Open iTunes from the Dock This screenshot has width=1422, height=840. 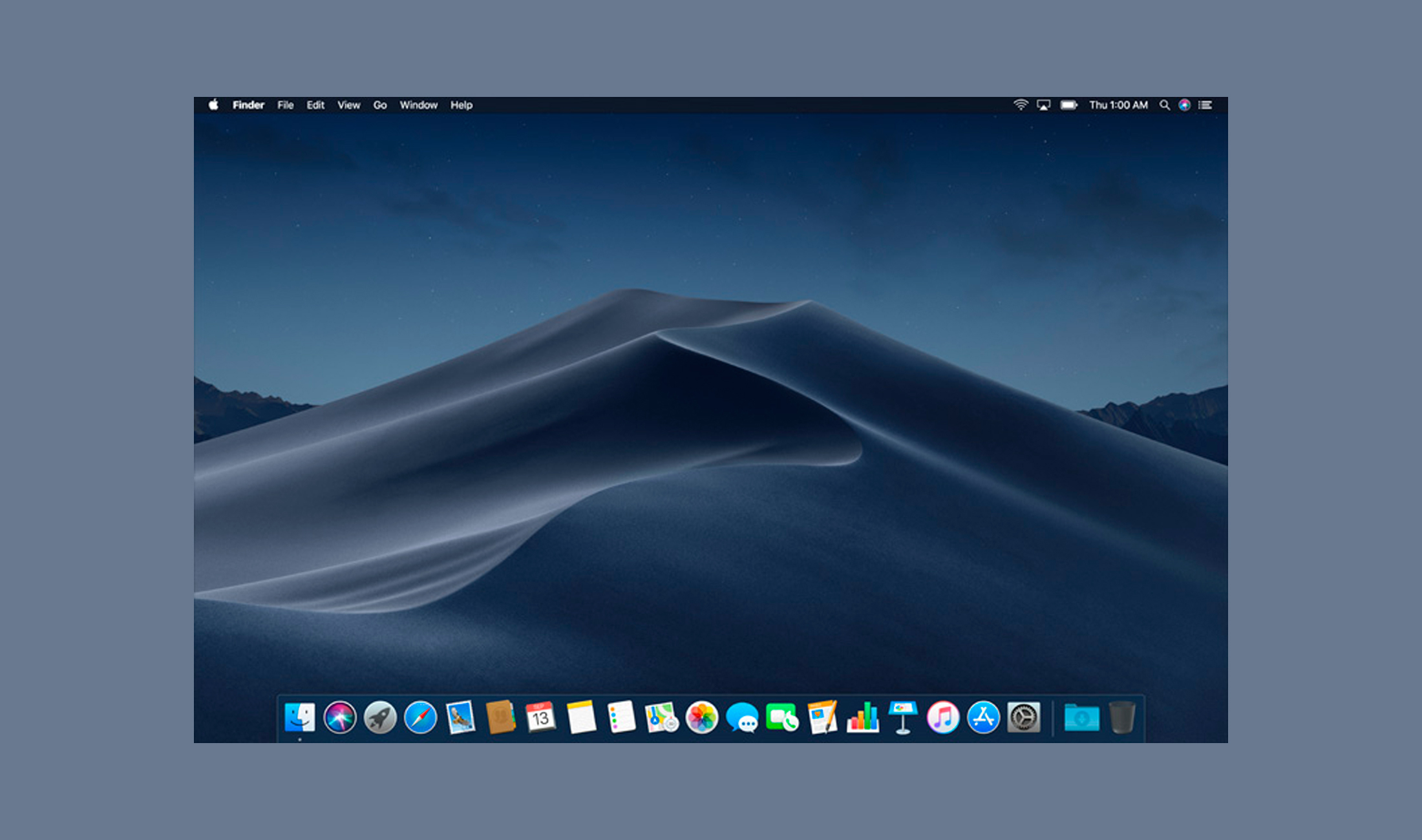tap(943, 717)
